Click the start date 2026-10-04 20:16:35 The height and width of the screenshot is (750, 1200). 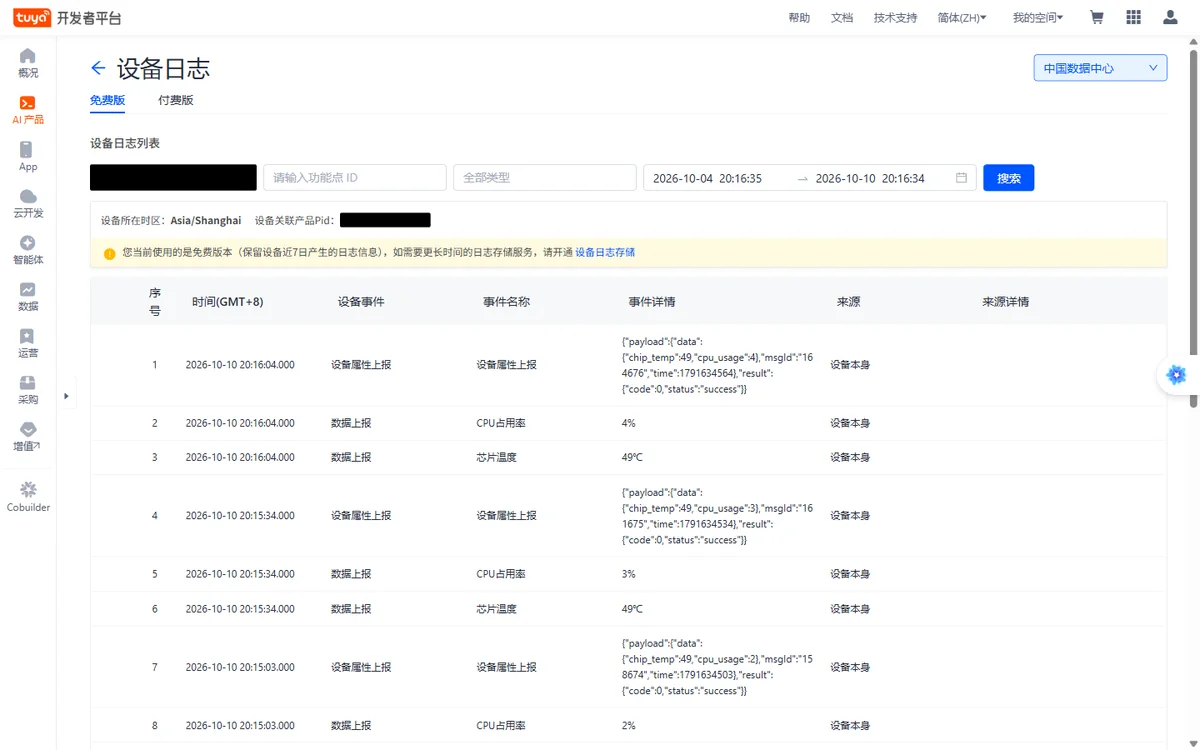707,179
